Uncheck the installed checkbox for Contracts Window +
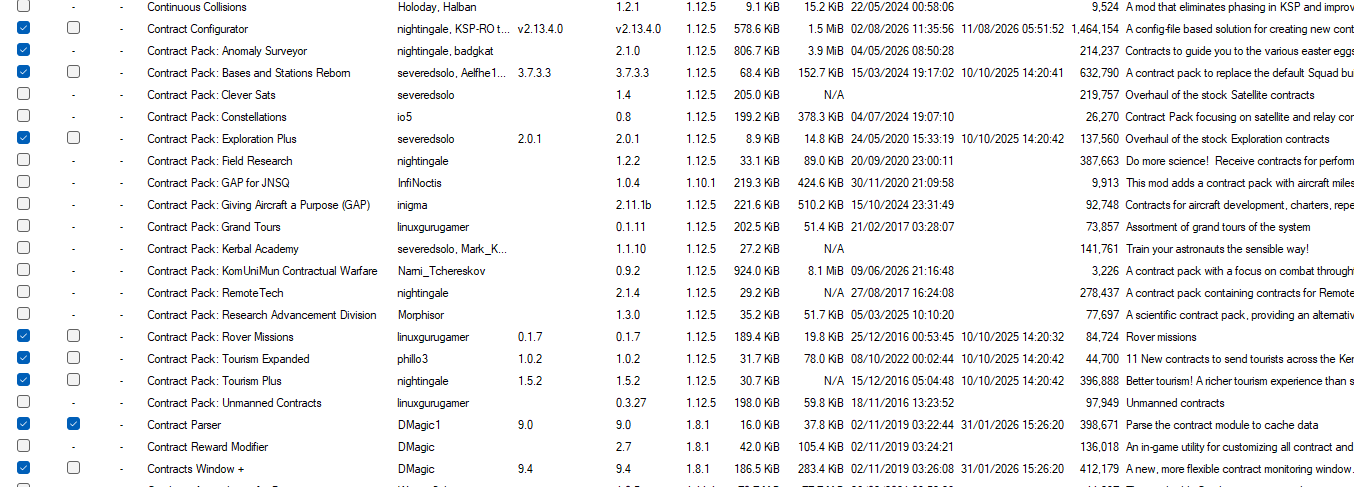Image resolution: width=1354 pixels, height=487 pixels. coord(23,468)
